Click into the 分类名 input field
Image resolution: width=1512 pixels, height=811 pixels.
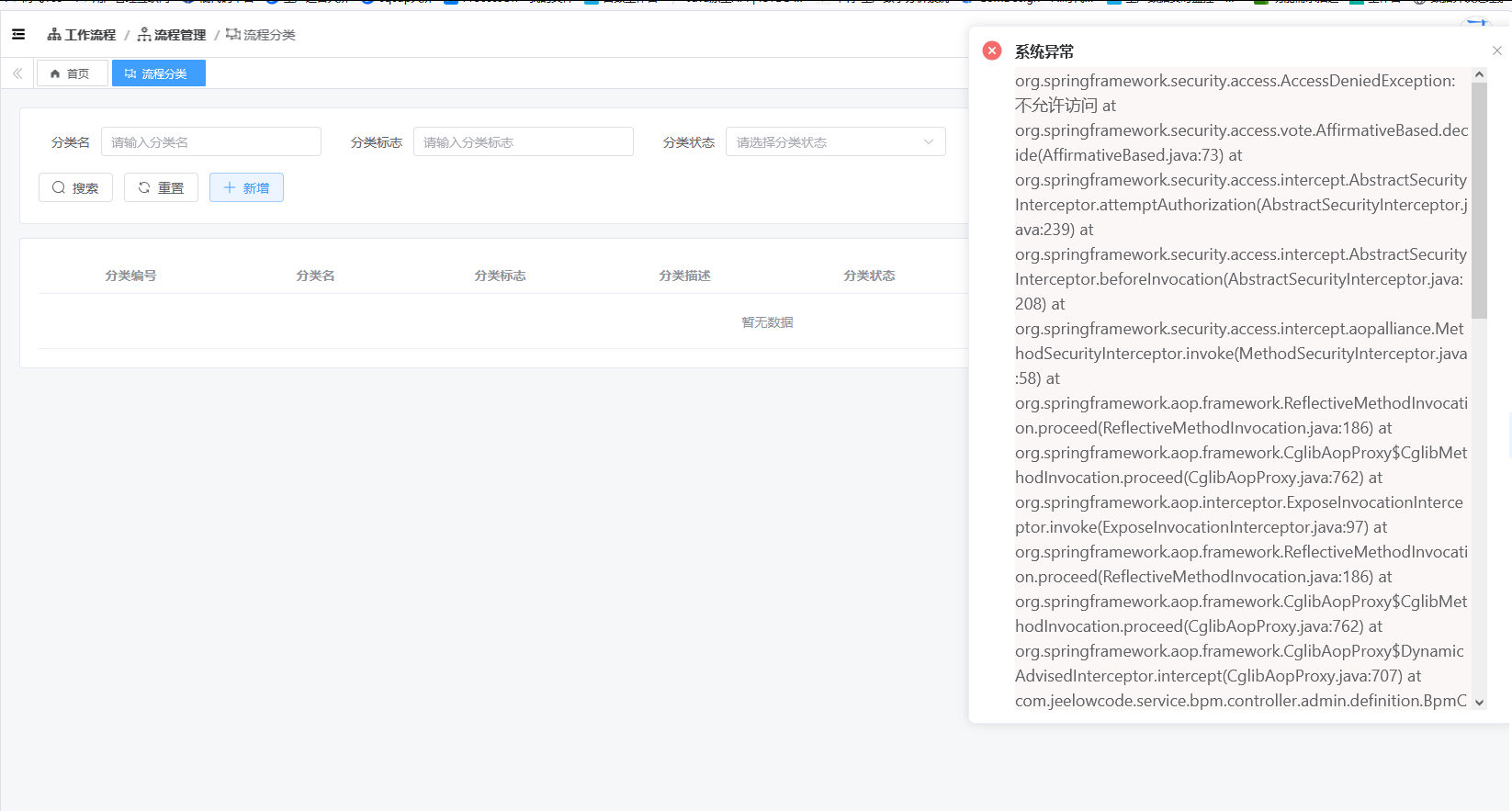click(210, 142)
